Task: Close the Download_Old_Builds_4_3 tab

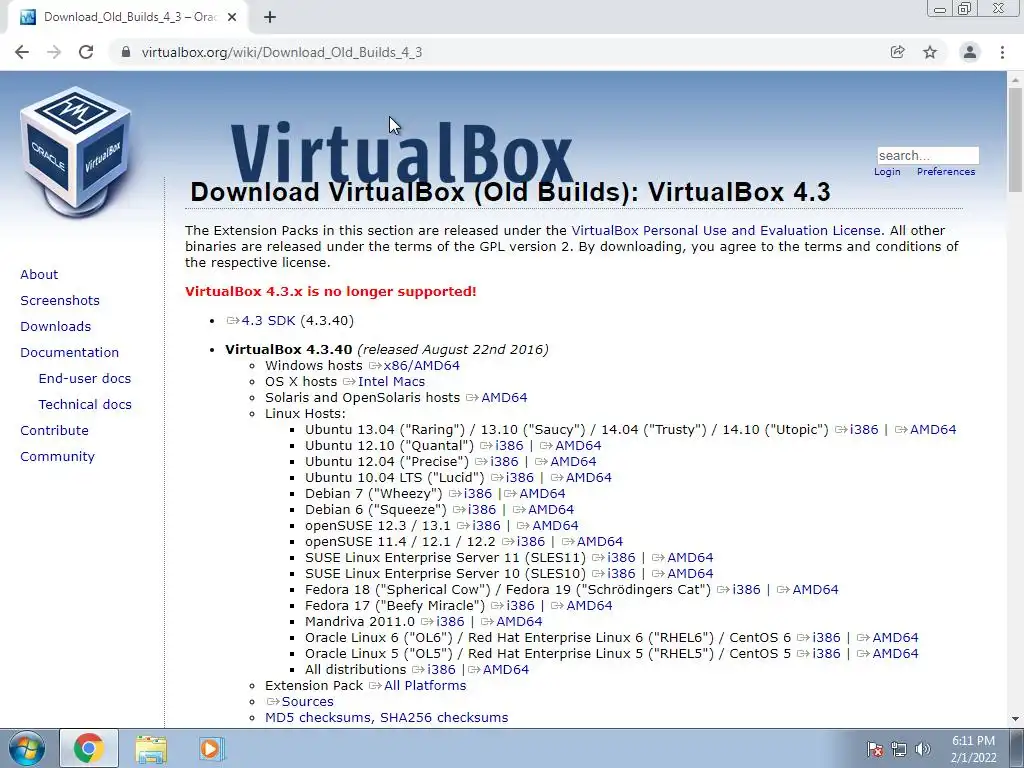Action: (x=232, y=18)
